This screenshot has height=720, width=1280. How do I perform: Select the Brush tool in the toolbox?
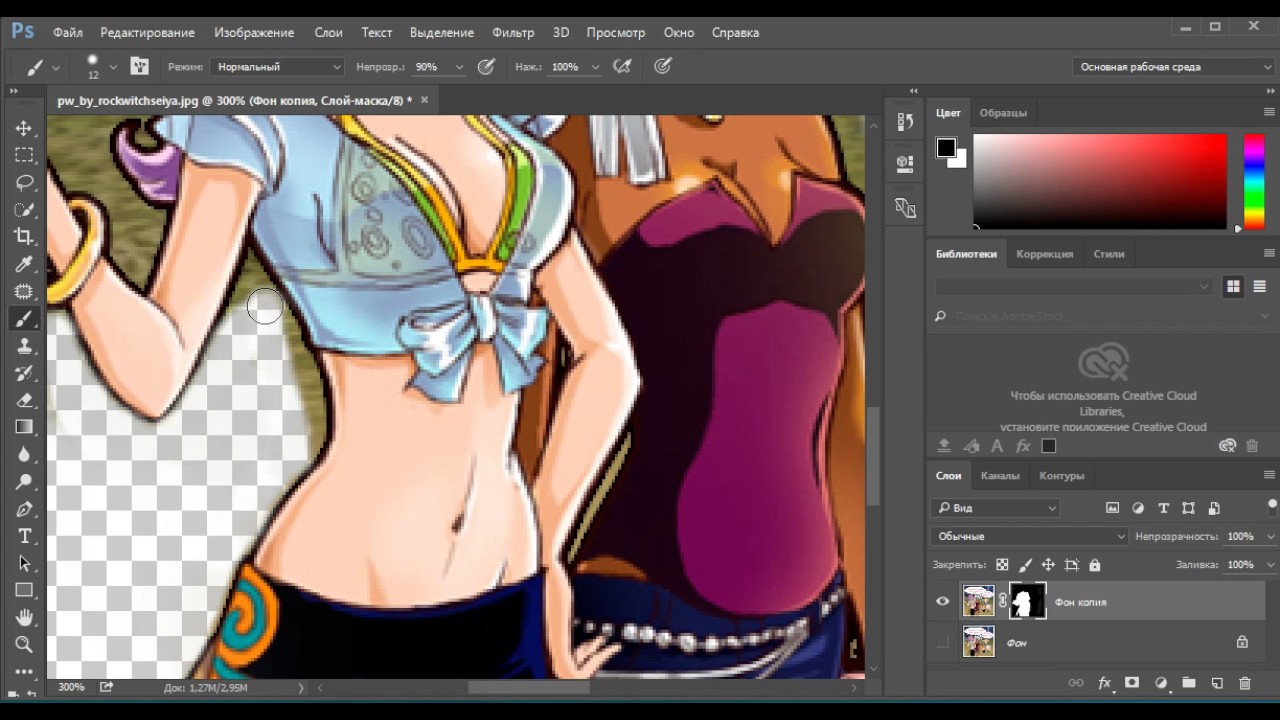pos(24,319)
